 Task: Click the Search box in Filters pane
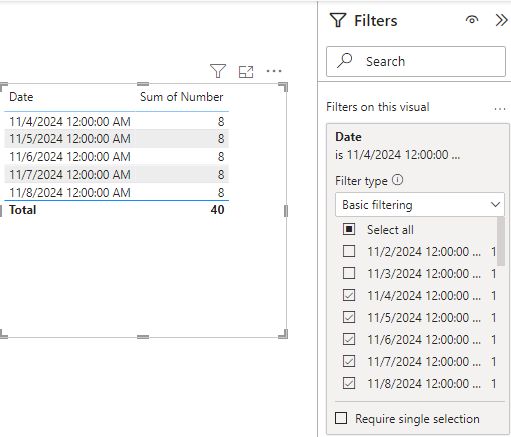[416, 61]
